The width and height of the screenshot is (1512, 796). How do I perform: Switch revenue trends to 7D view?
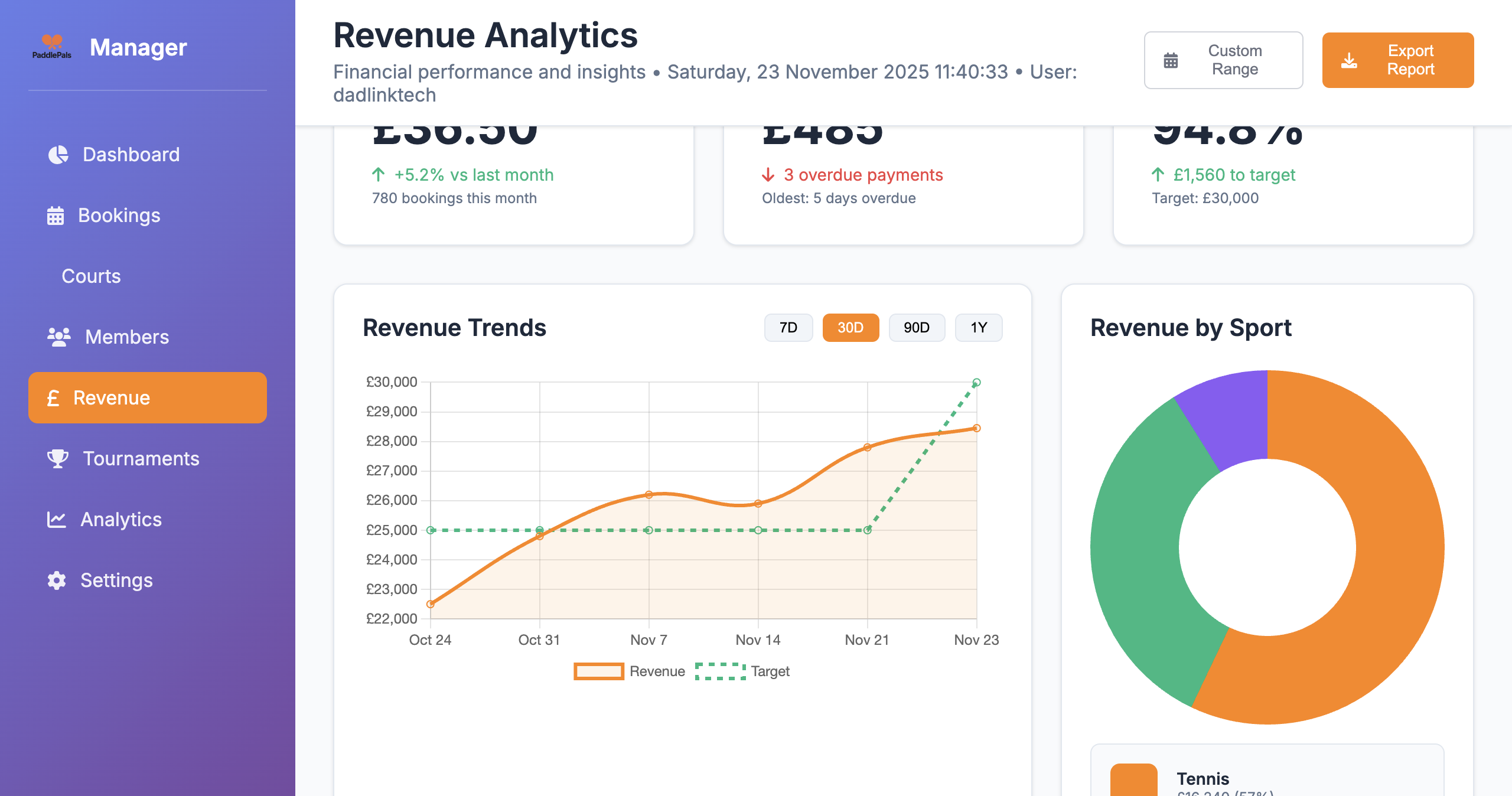coord(788,327)
